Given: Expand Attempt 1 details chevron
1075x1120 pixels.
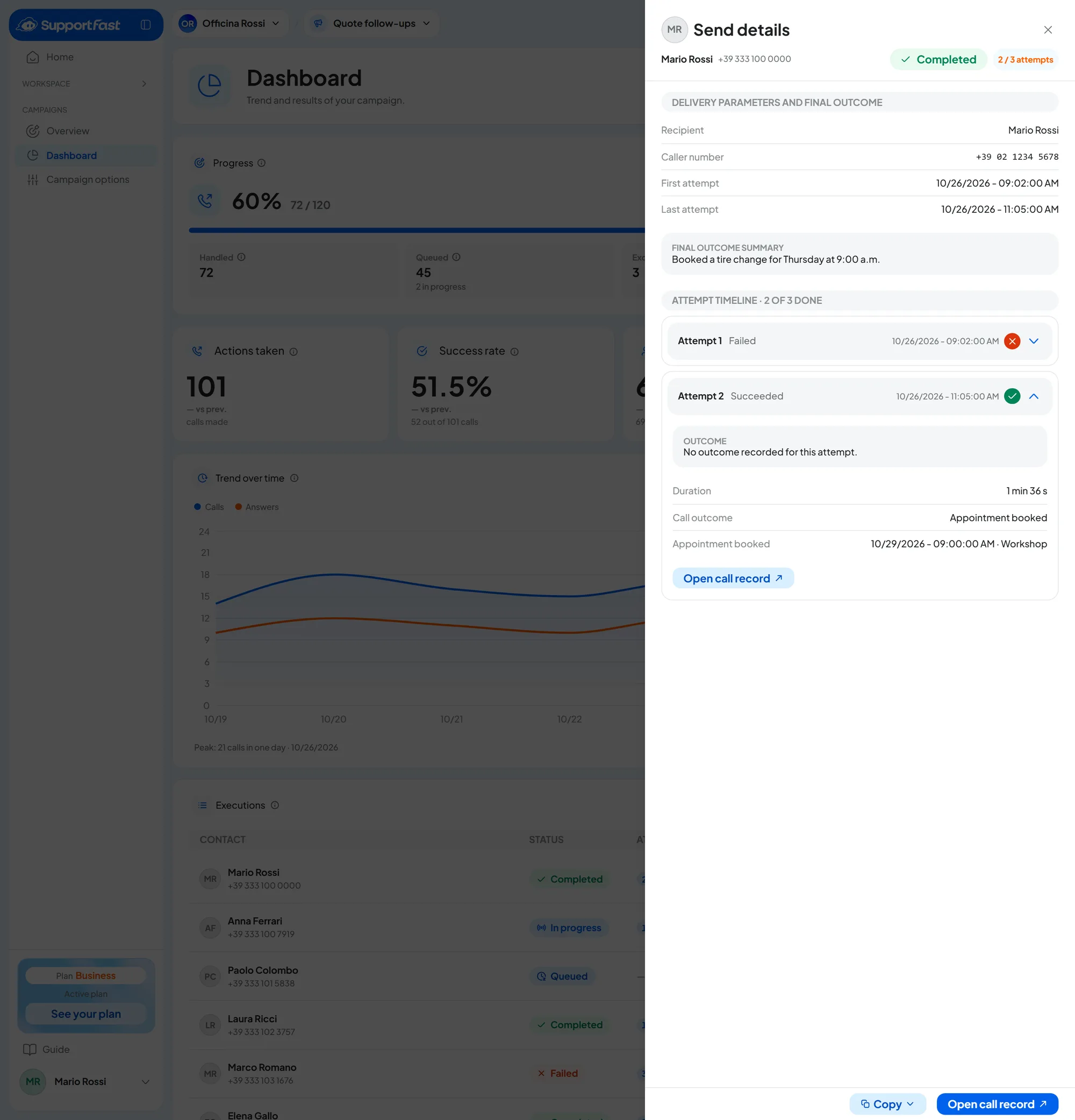Looking at the screenshot, I should (x=1033, y=341).
